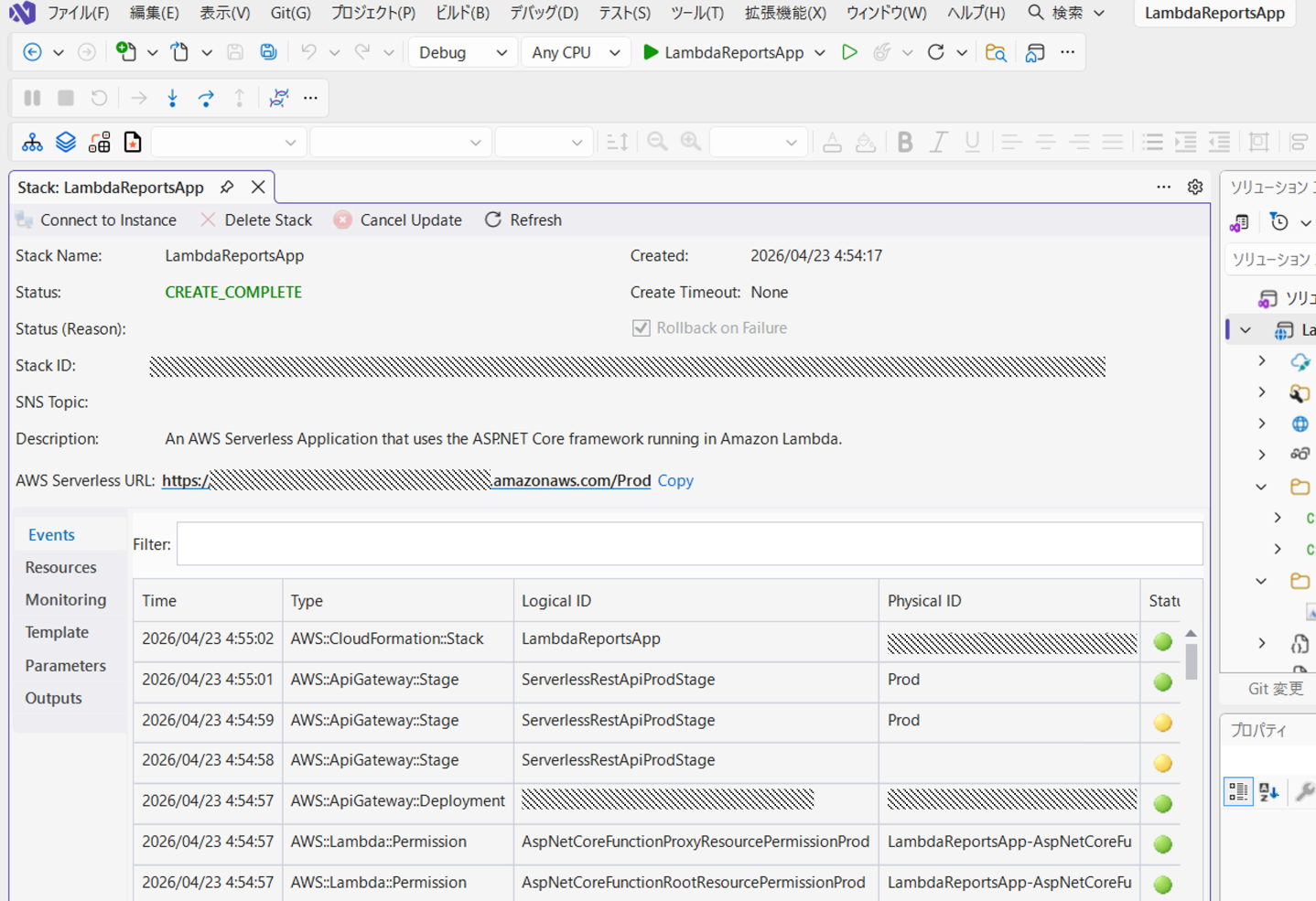Collapse the selected project node in Solution Explorer
The height and width of the screenshot is (901, 1316).
[1246, 330]
